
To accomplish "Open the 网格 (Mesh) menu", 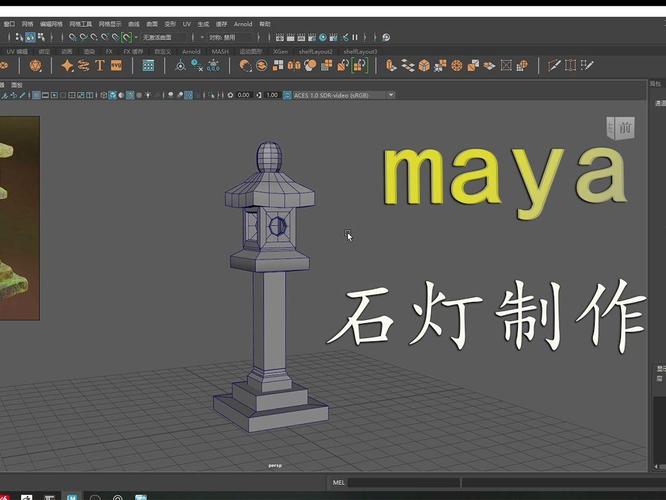I will coord(28,24).
